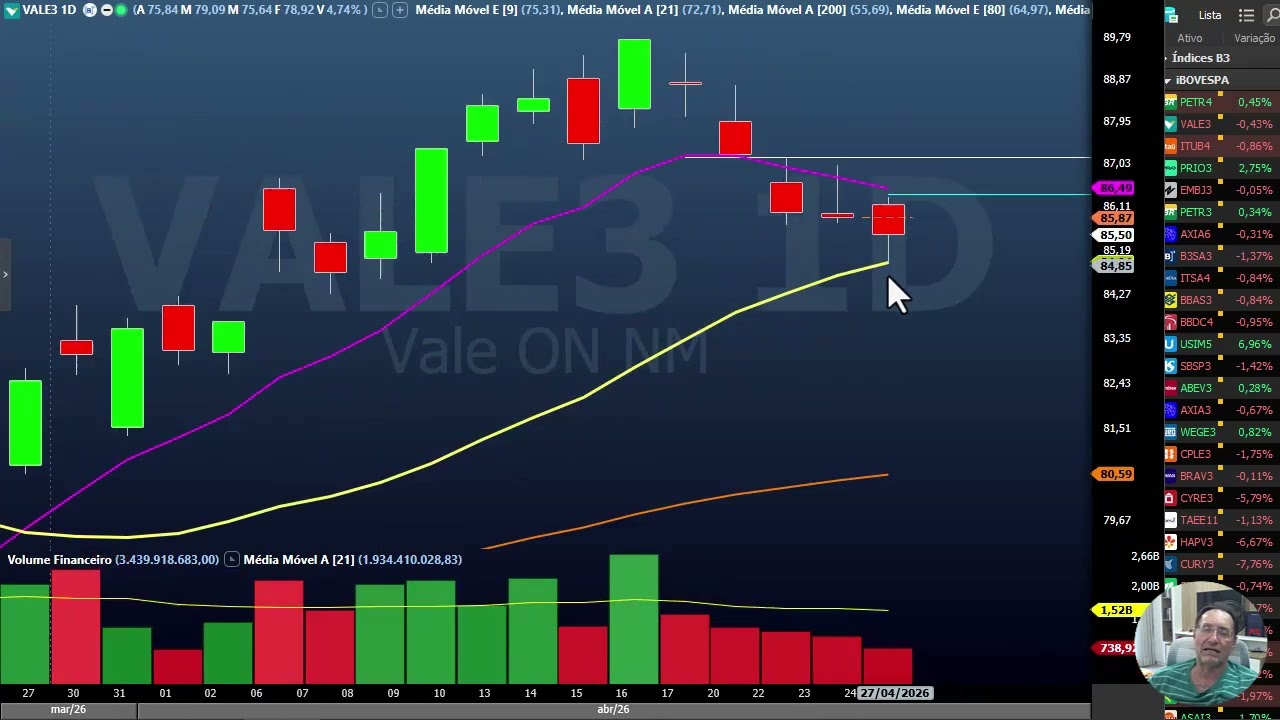
Task: Click the PETR4 company logo icon
Action: point(1171,102)
